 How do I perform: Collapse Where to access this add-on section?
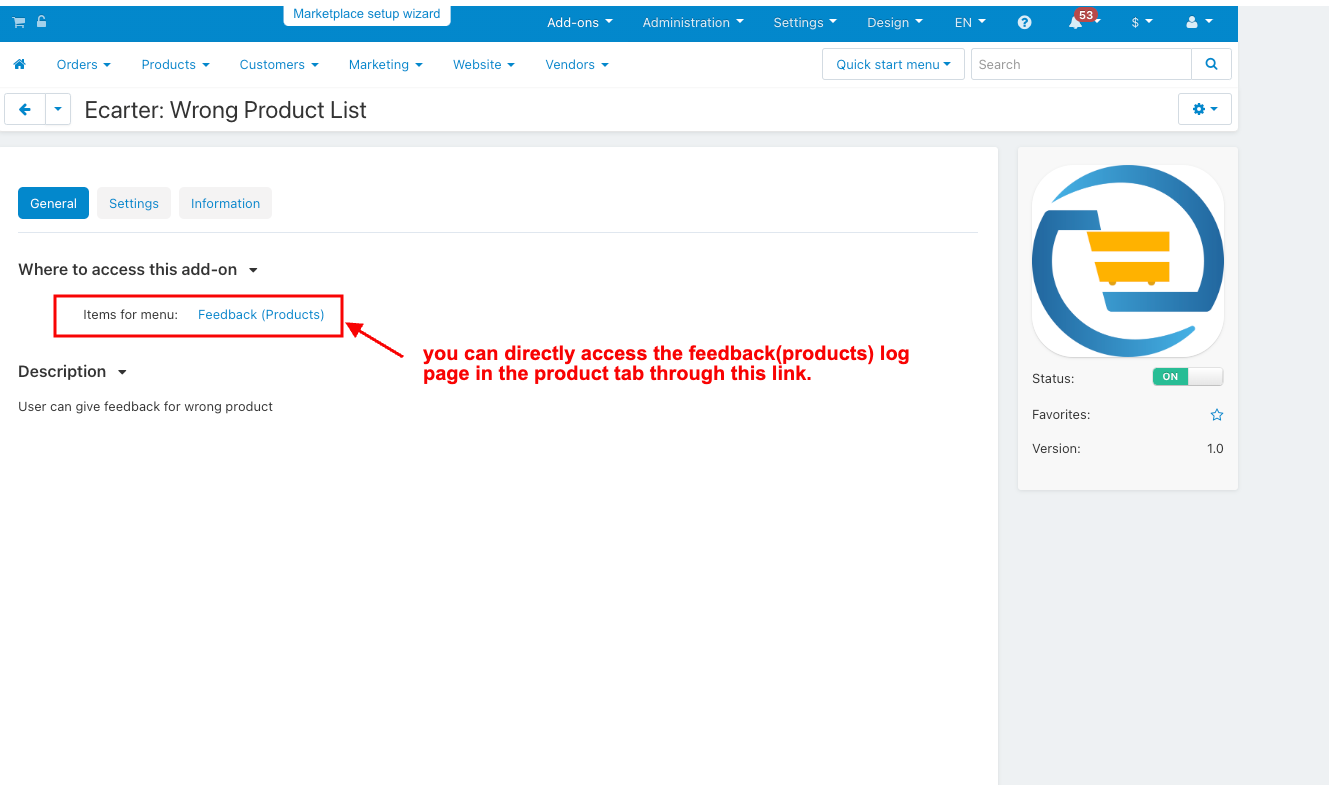point(138,269)
